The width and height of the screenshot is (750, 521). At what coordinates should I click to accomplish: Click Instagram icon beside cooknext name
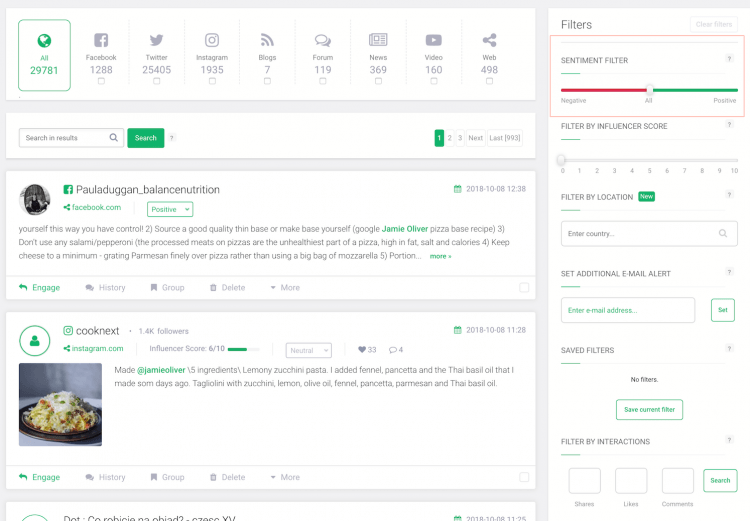click(68, 331)
